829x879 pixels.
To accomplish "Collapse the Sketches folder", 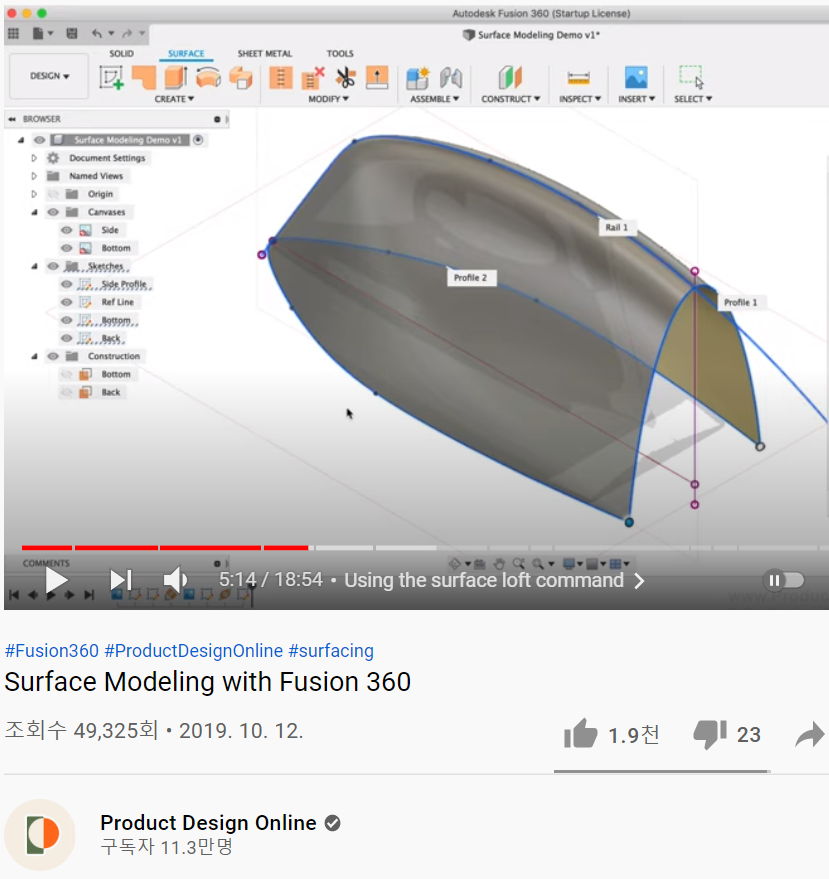I will [33, 265].
